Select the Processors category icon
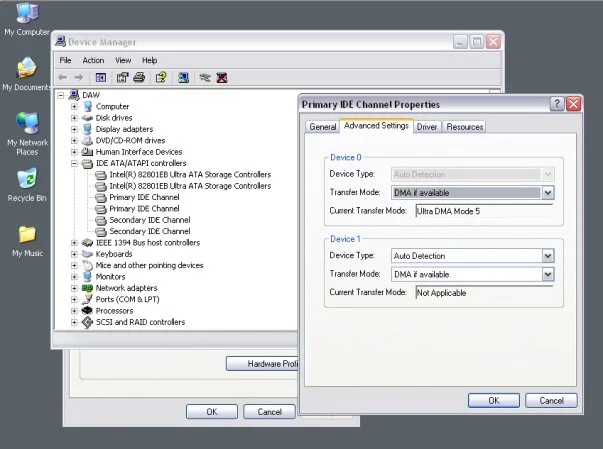 (x=87, y=310)
